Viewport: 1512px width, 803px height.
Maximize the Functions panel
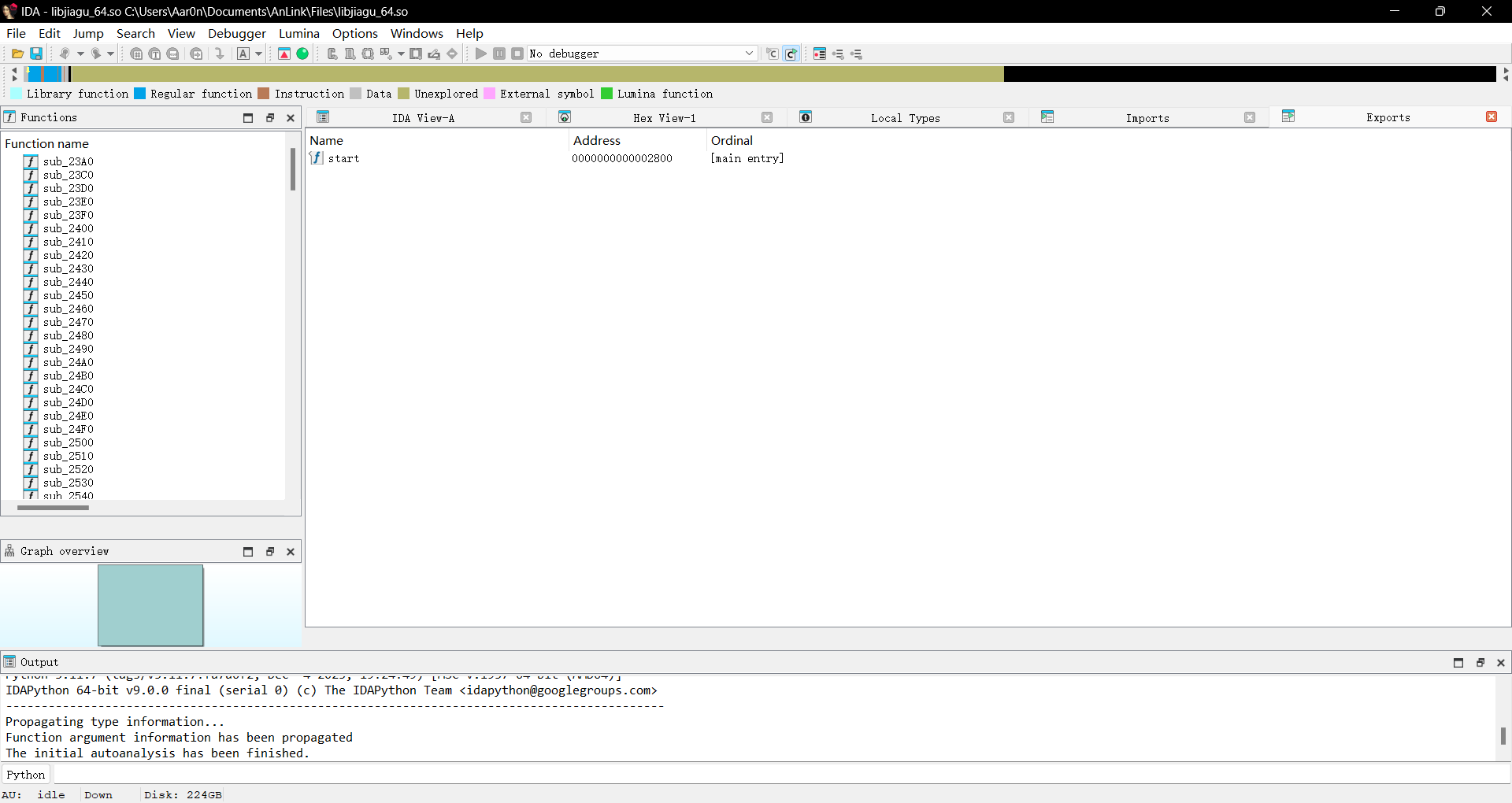click(x=248, y=117)
